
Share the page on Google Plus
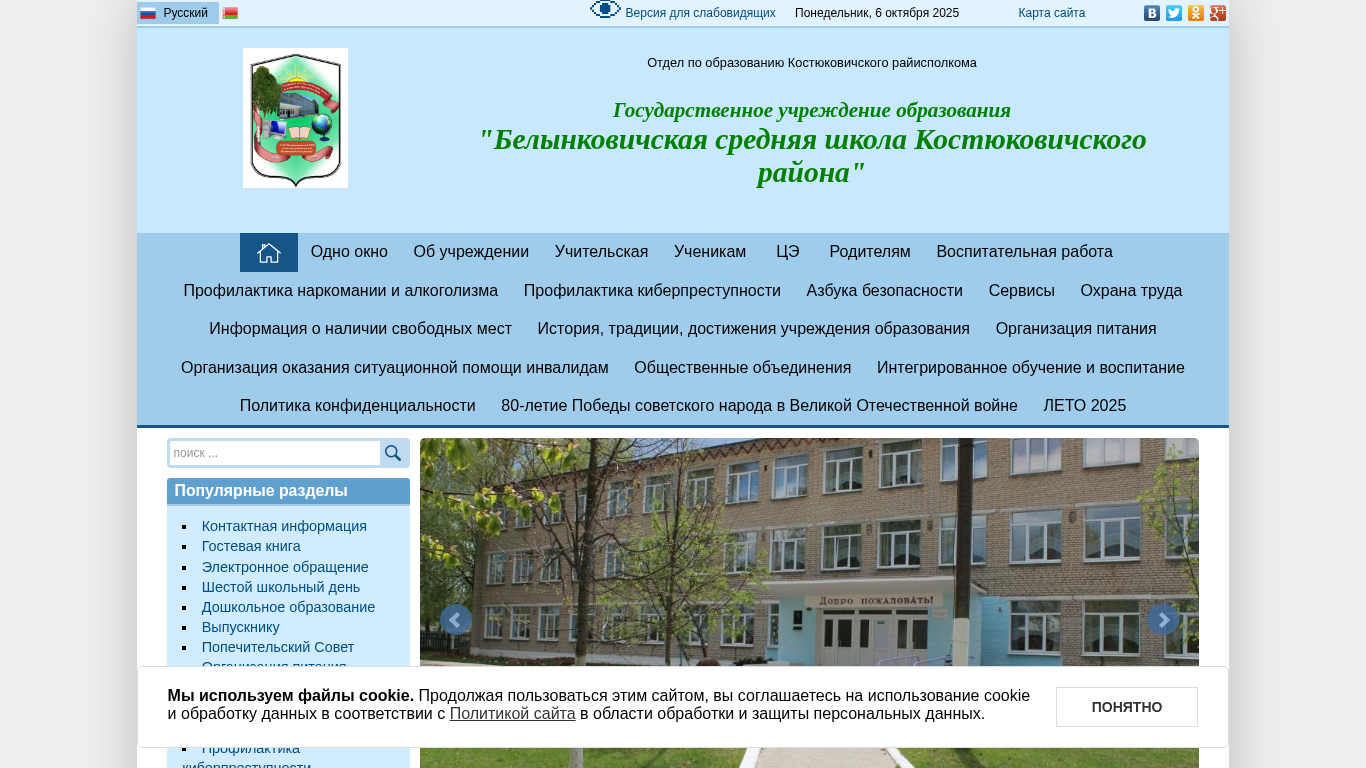point(1218,13)
